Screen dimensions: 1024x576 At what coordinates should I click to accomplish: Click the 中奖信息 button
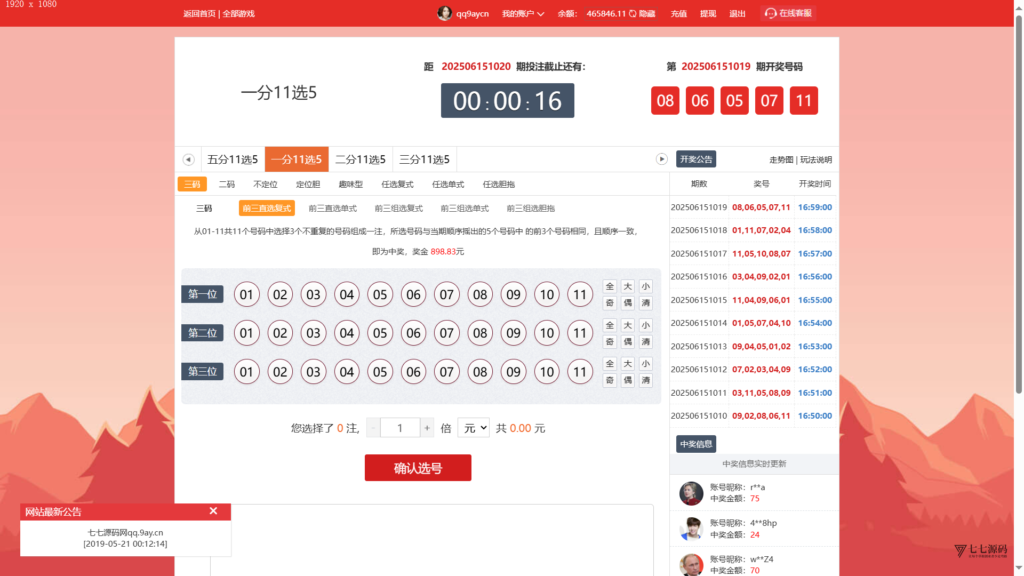[696, 444]
